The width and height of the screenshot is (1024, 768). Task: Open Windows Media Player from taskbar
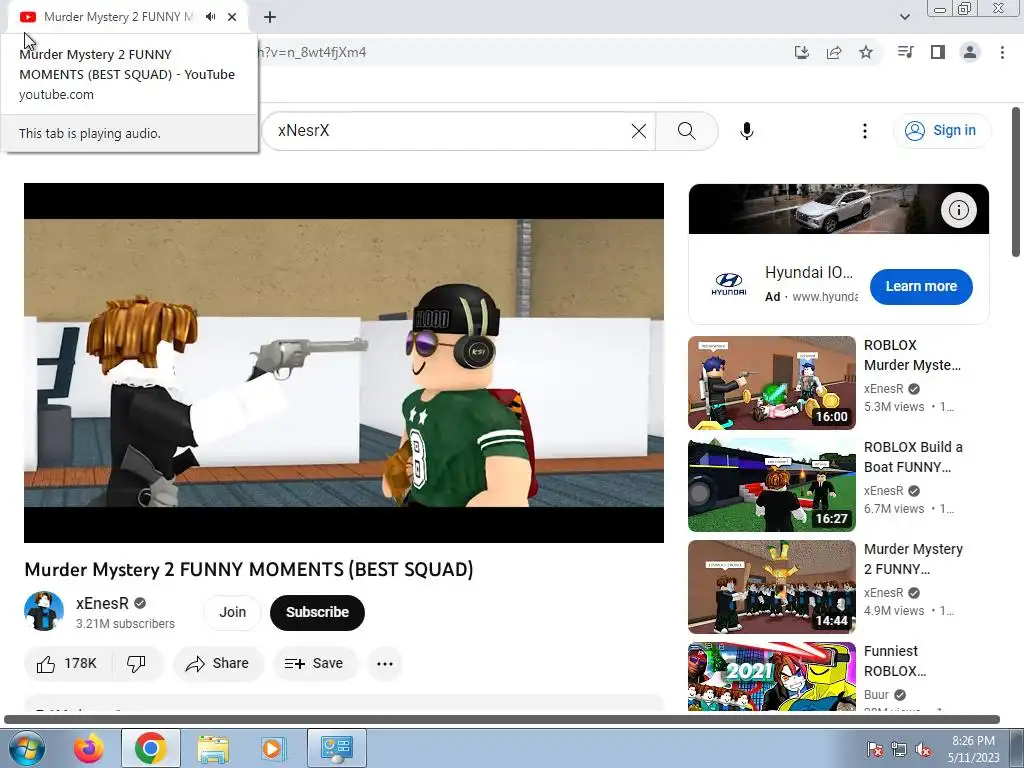tap(272, 748)
